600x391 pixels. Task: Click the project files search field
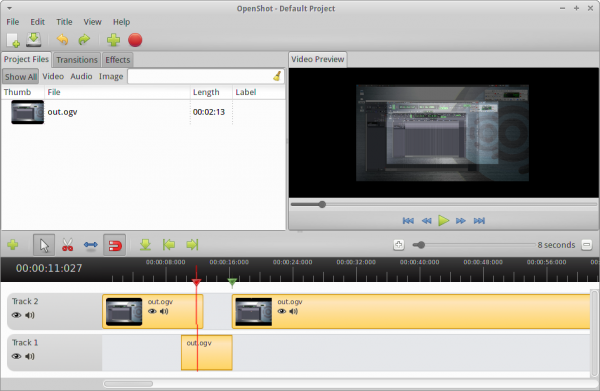click(x=206, y=76)
